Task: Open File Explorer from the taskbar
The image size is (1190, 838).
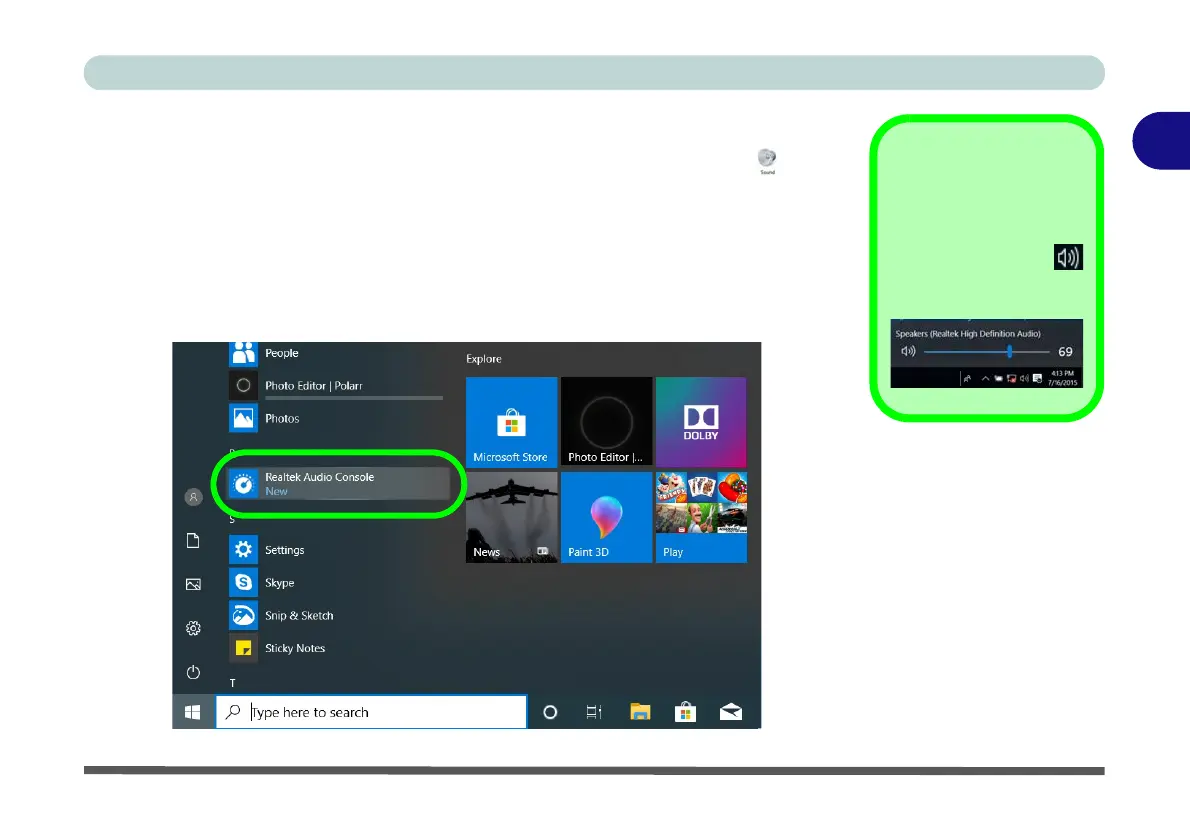Action: 640,712
